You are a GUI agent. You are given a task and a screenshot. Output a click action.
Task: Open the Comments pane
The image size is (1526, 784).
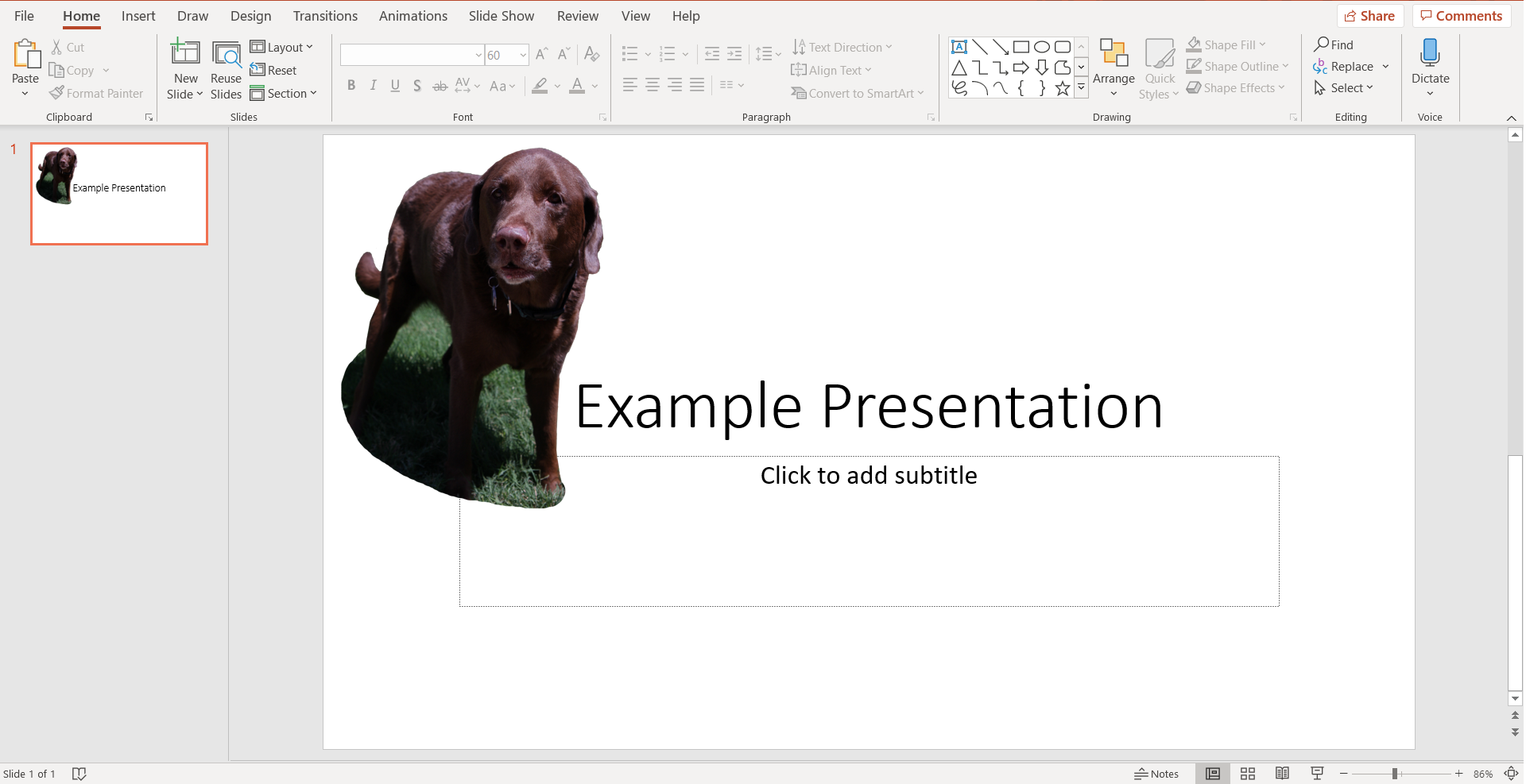[x=1461, y=16]
